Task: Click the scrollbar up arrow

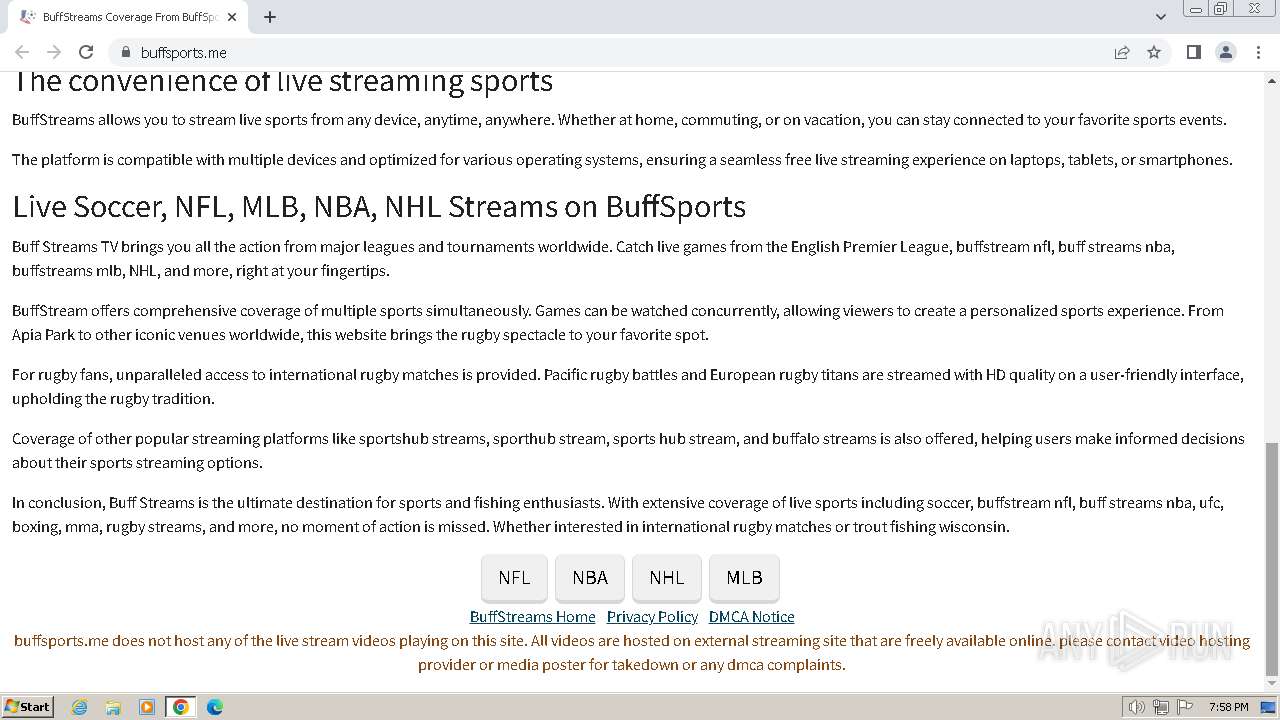Action: [x=1271, y=79]
